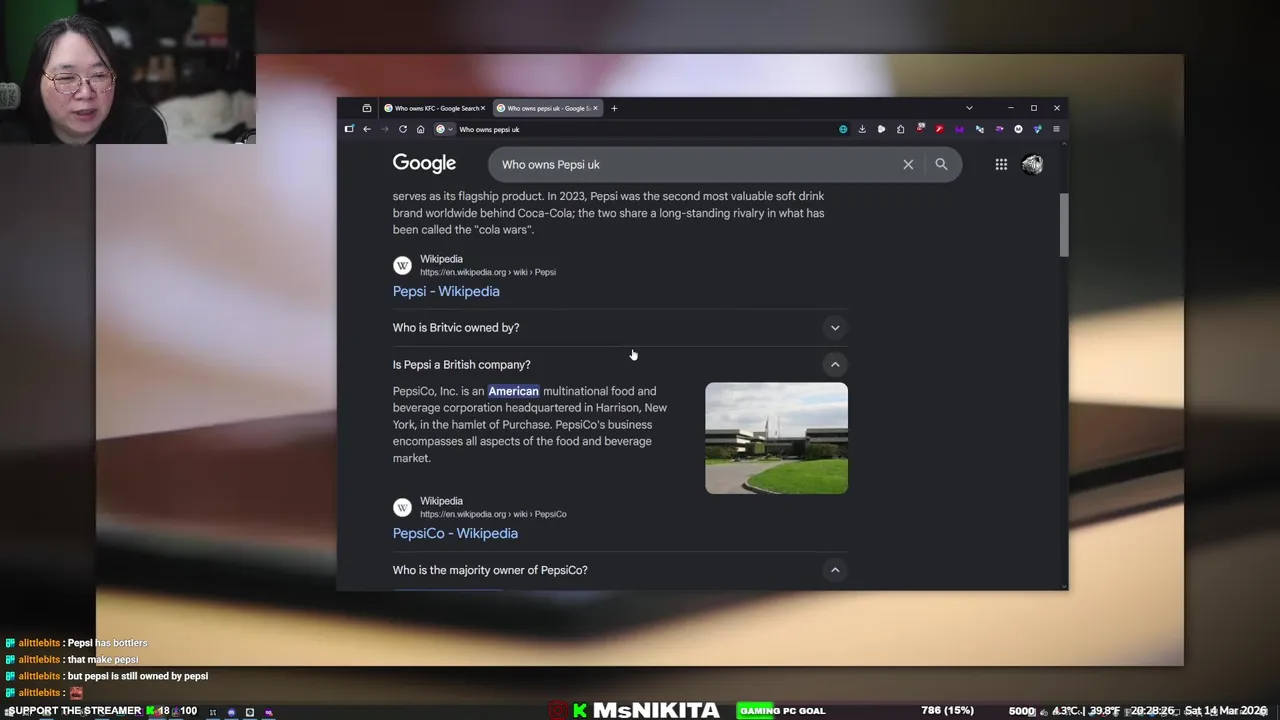Open the Google account avatar
The image size is (1280, 720).
click(1033, 164)
